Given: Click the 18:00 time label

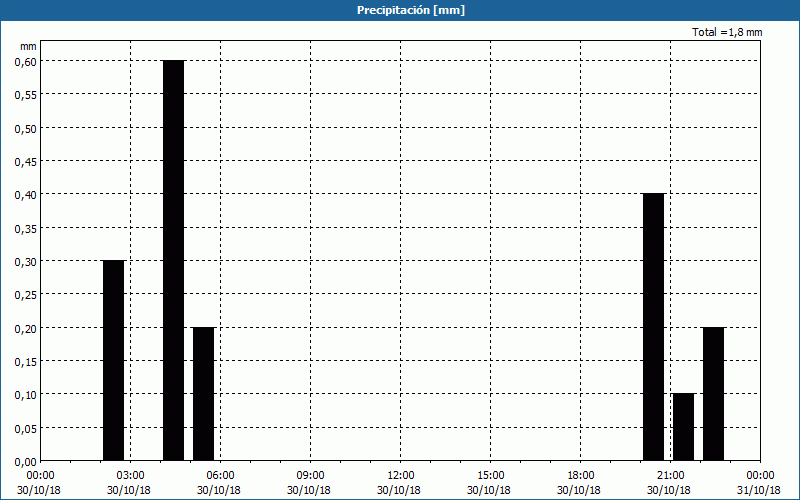Looking at the screenshot, I should (x=581, y=476).
